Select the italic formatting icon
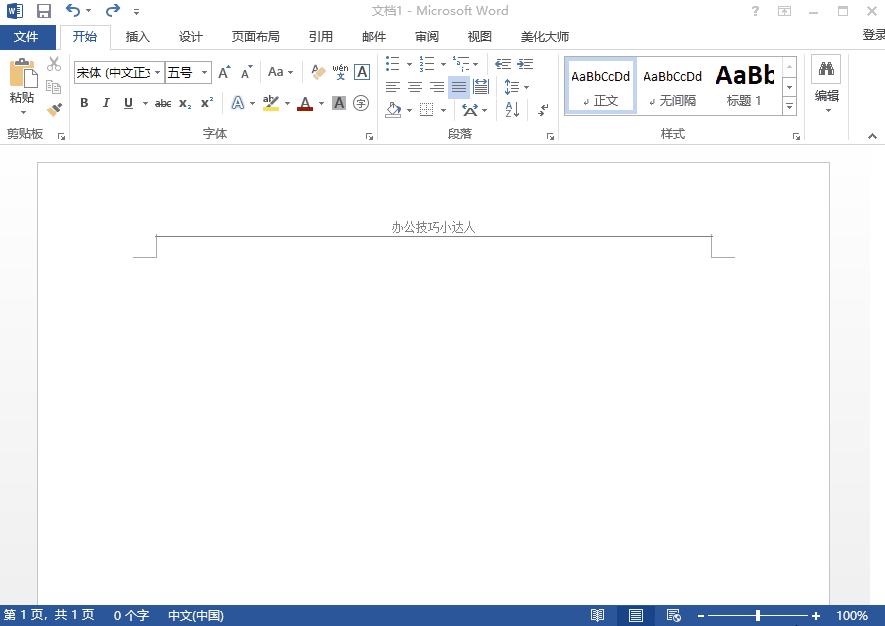Screen dimensions: 885x626 click(106, 103)
